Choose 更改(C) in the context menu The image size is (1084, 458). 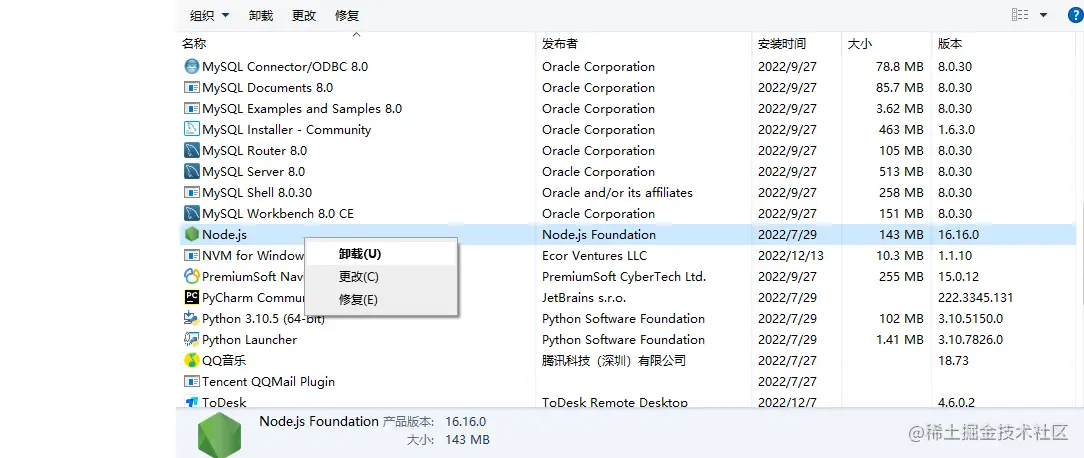pyautogui.click(x=359, y=277)
